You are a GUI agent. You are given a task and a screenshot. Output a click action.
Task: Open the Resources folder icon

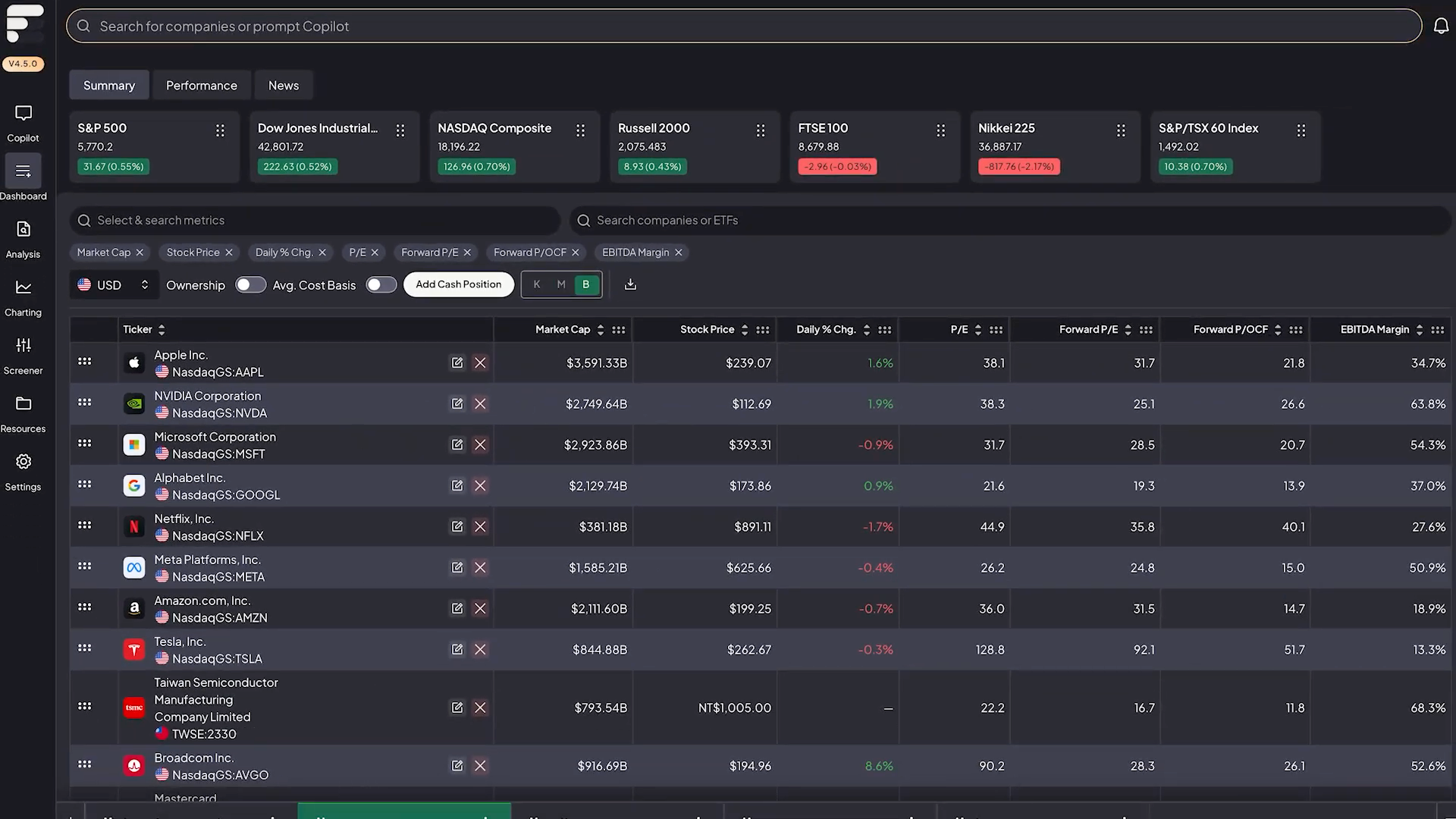(24, 403)
